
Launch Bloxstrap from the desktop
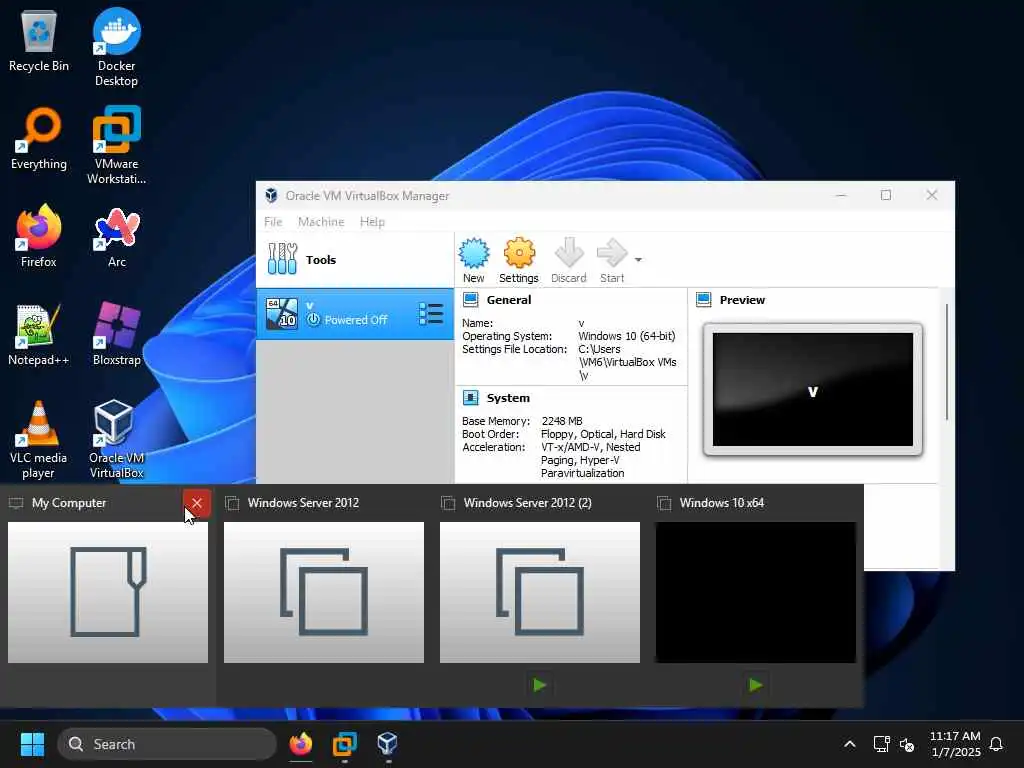116,334
